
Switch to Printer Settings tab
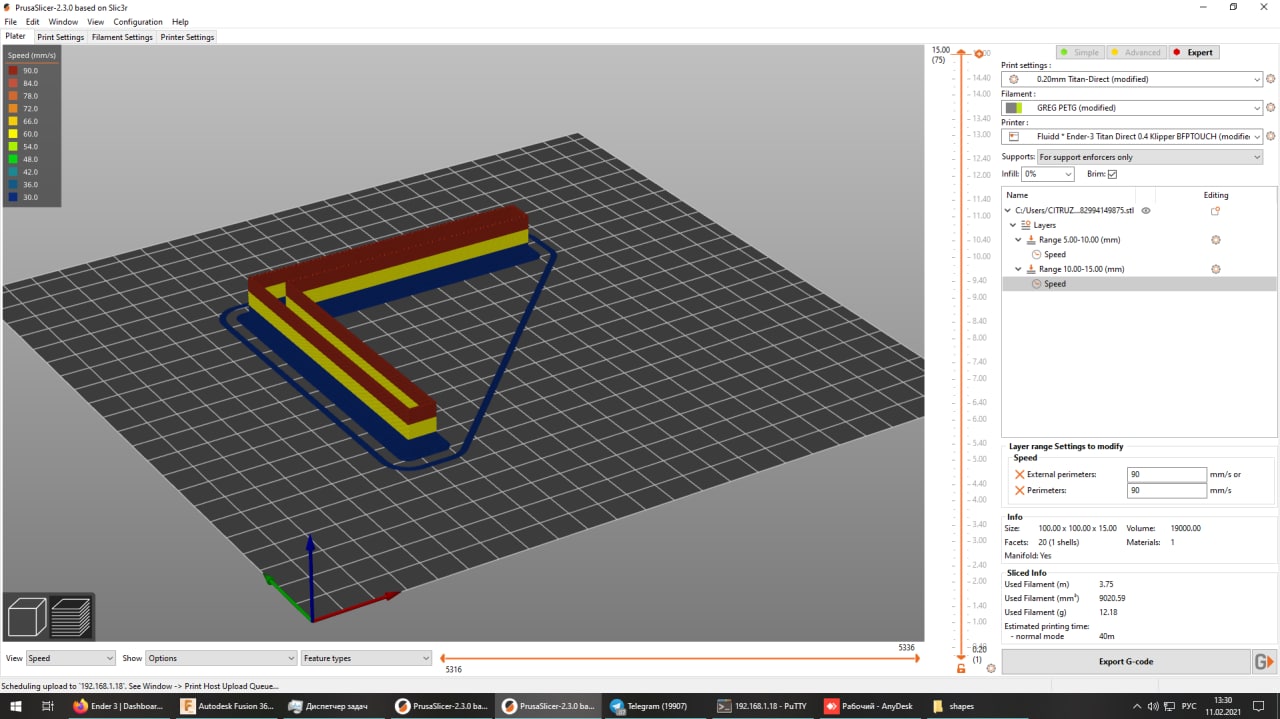187,37
